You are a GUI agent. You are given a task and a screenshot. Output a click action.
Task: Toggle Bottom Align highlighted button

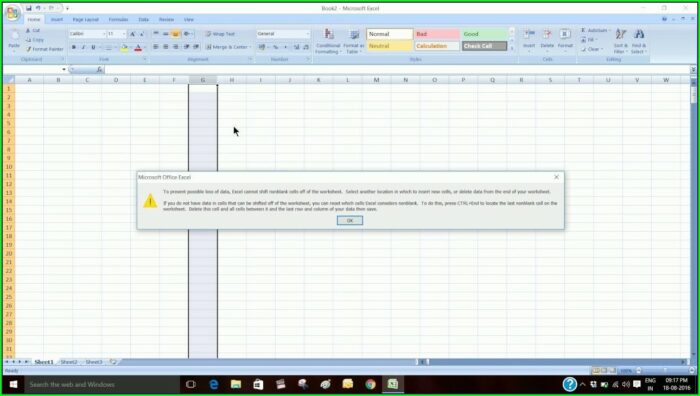click(x=175, y=34)
